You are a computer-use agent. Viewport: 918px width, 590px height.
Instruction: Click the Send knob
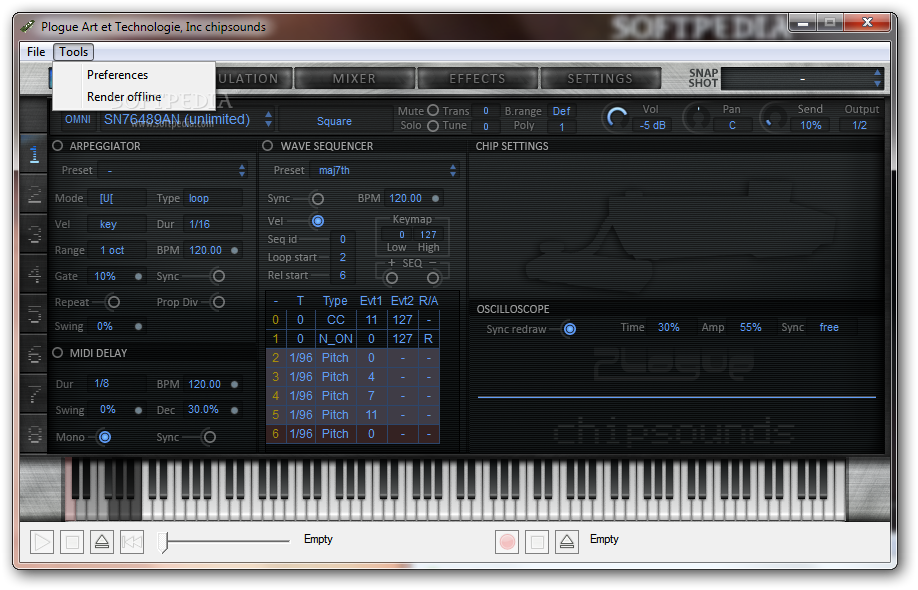click(773, 118)
